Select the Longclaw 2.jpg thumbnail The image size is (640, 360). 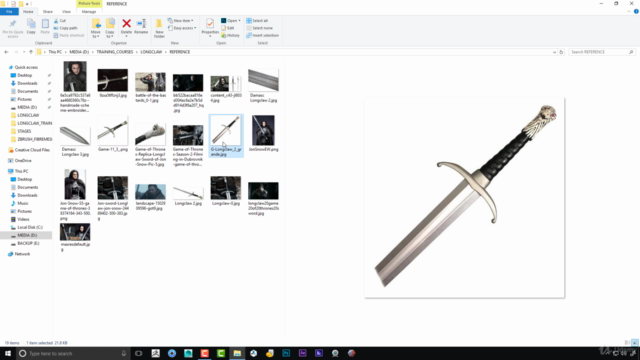[x=188, y=193]
